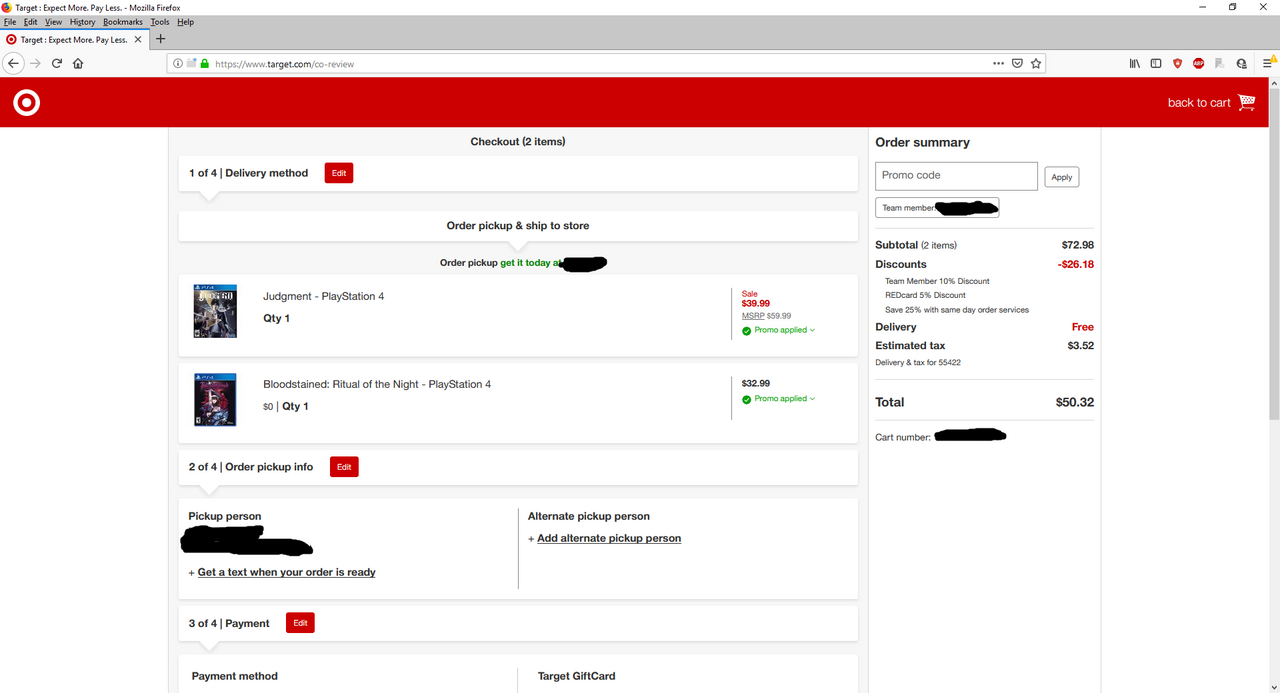
Task: Open the Tools menu
Action: tap(160, 22)
